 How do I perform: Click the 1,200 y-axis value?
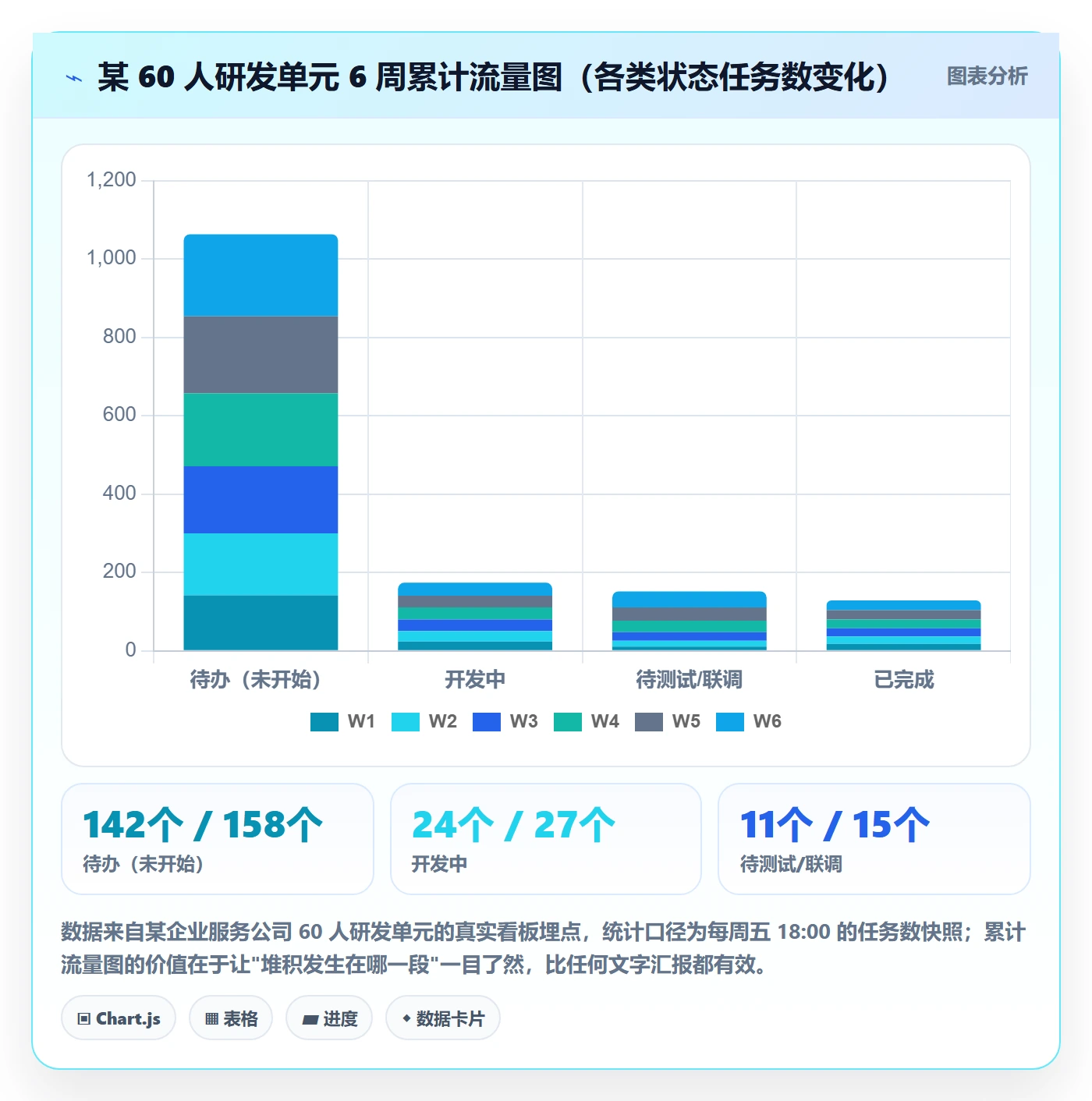tap(112, 180)
